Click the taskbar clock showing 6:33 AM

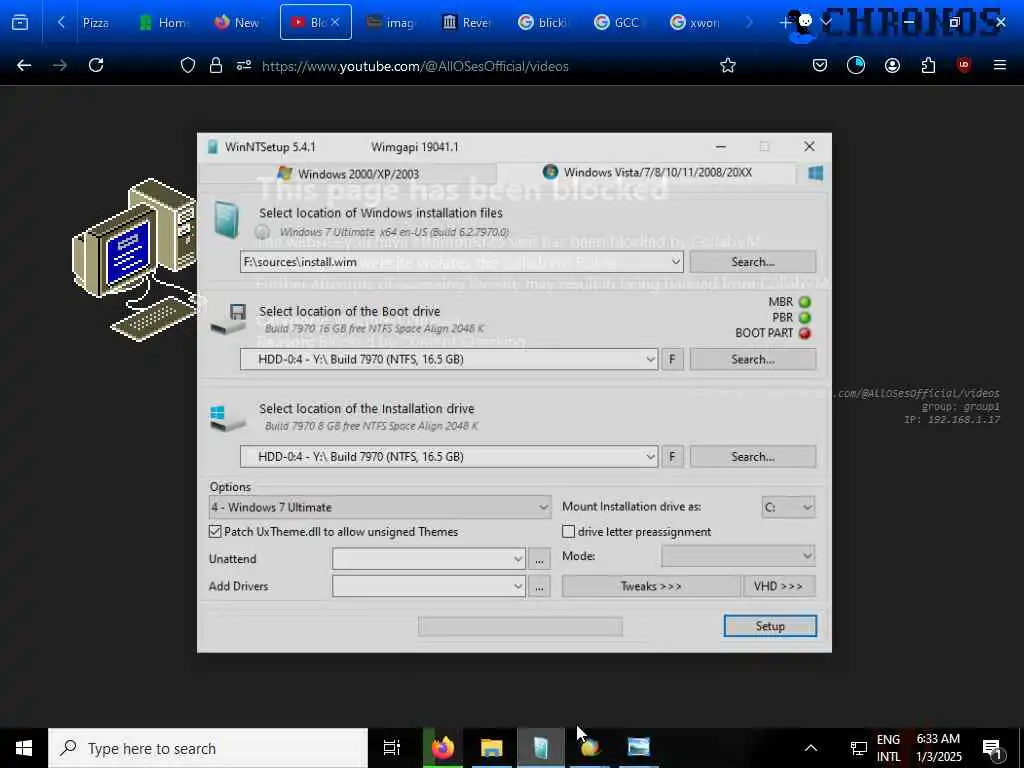(938, 748)
